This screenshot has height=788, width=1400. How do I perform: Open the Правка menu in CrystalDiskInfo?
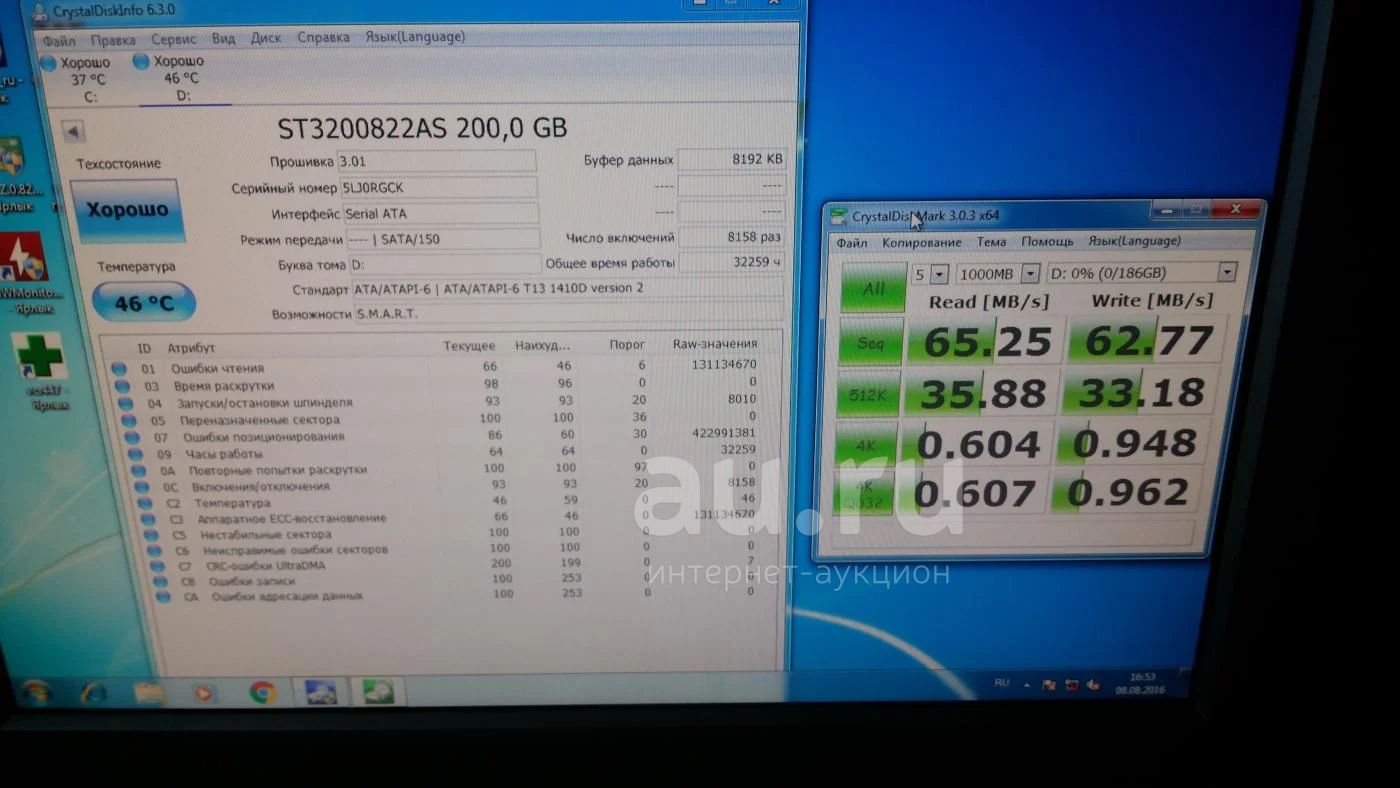pyautogui.click(x=113, y=40)
